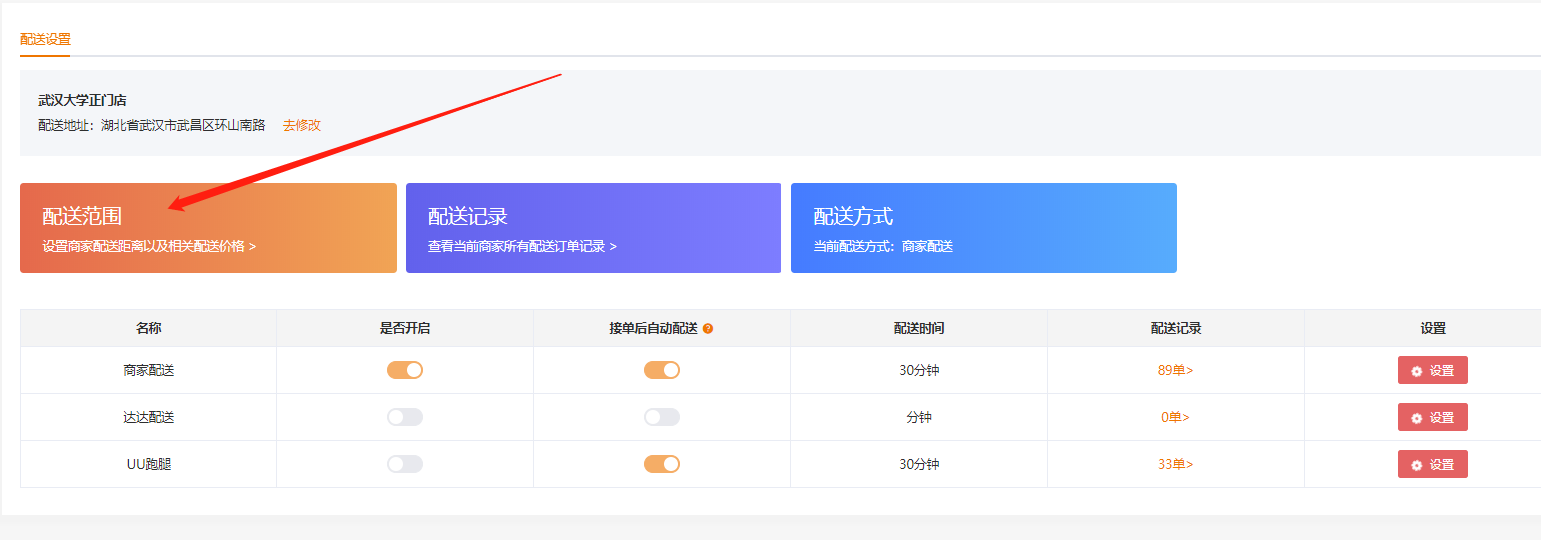View the 0单 records for 达达配送
Screen dimensions: 1541x540
point(1175,417)
